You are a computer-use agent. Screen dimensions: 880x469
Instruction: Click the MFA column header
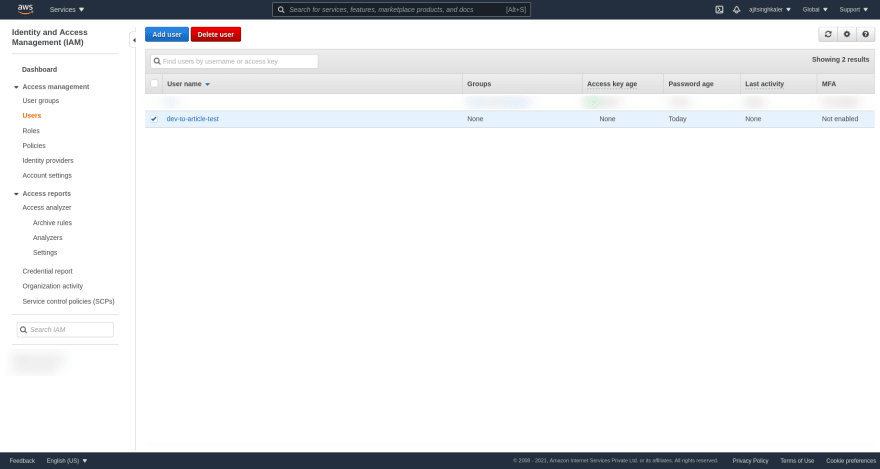(x=829, y=84)
